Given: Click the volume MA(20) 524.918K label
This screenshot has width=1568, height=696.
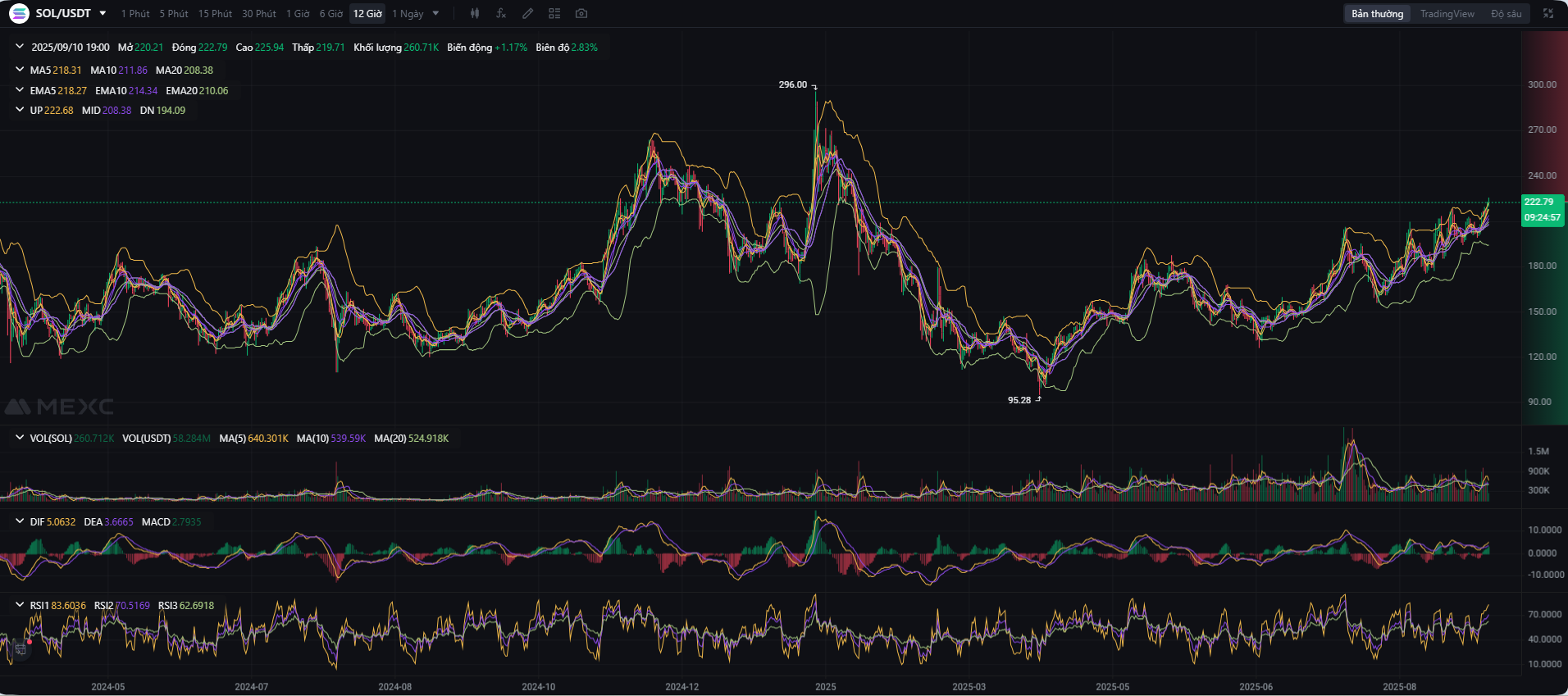Looking at the screenshot, I should pos(412,439).
